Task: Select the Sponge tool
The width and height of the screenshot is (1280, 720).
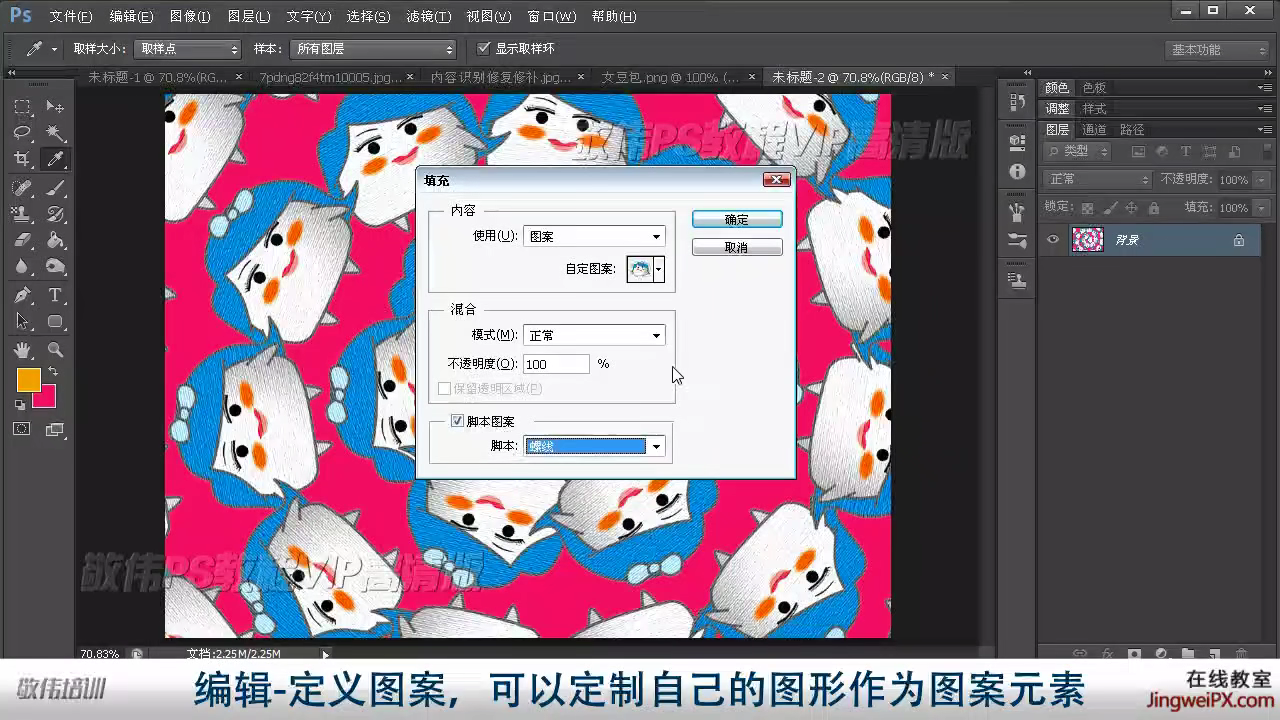Action: 55,267
